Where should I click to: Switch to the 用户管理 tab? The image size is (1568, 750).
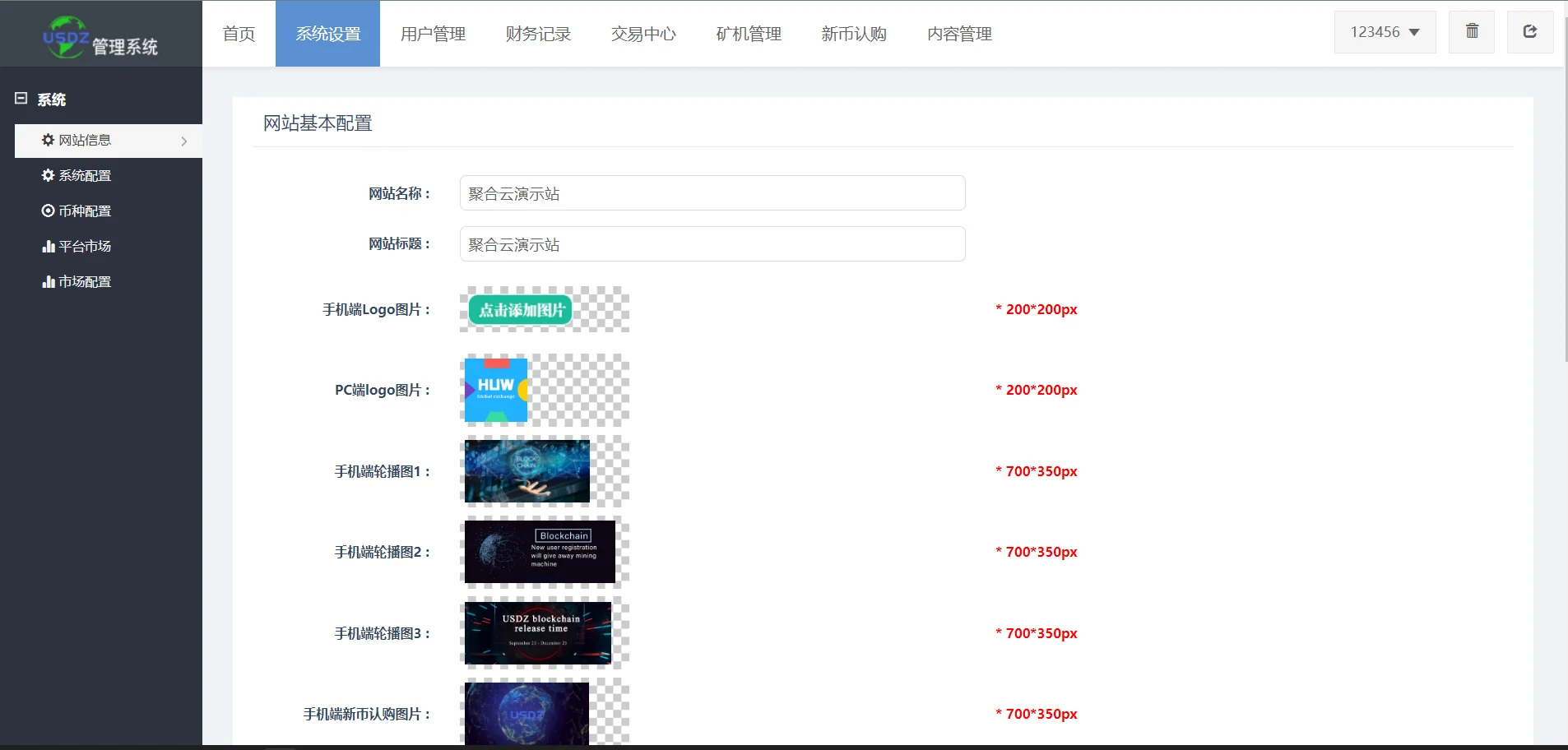click(x=433, y=34)
